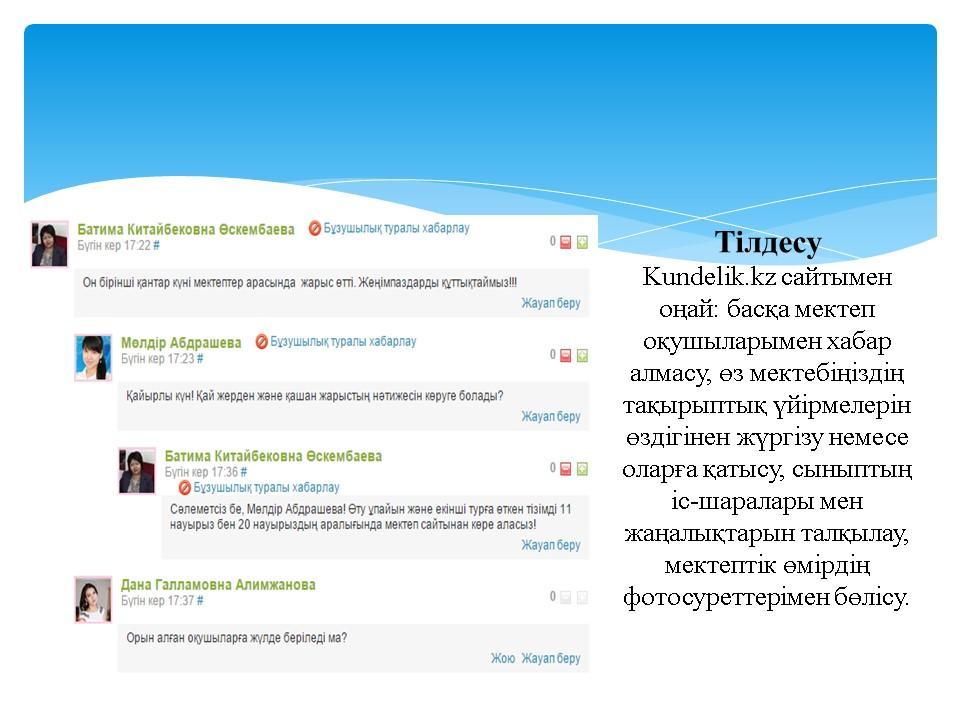Click the green upvote icon on Батима's 17:36 comment

pyautogui.click(x=582, y=468)
